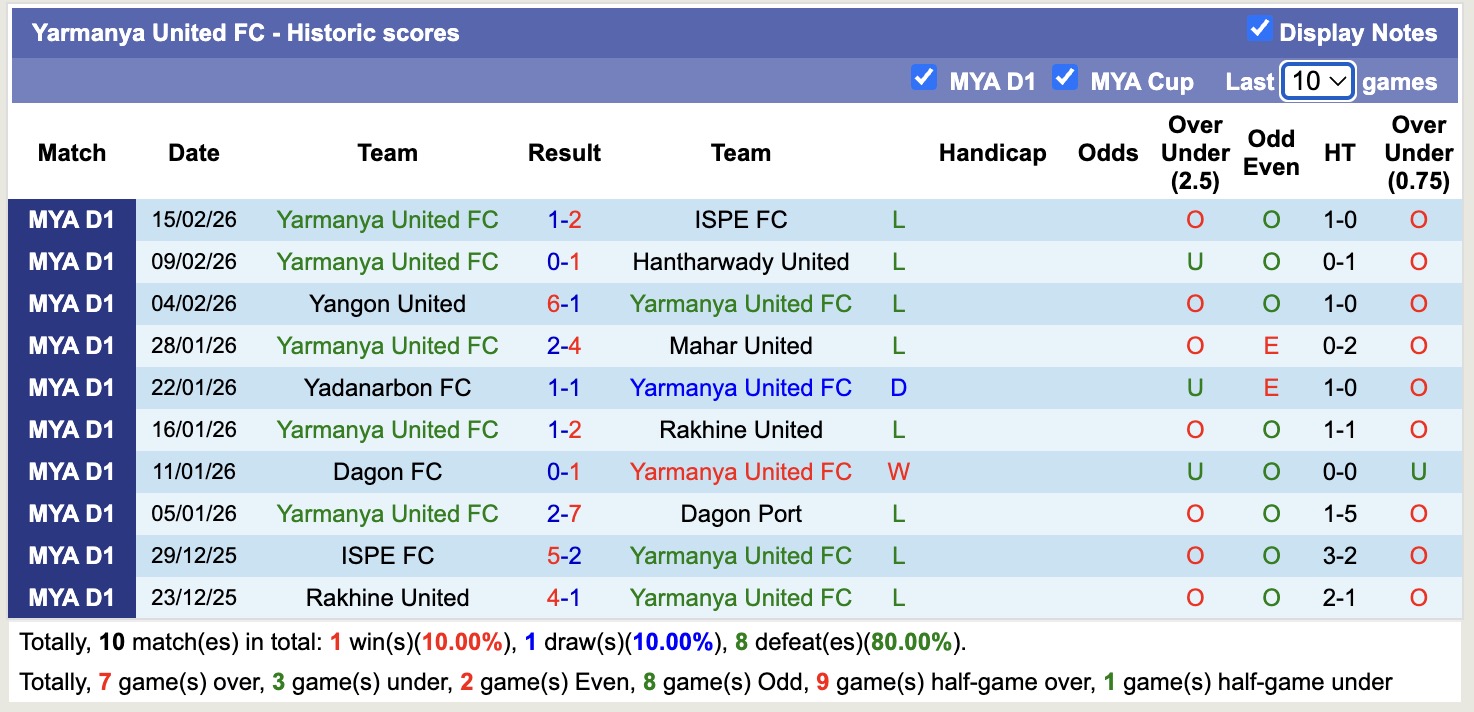Select a different value in the games dropdown
Image resolution: width=1474 pixels, height=712 pixels.
click(x=1317, y=80)
